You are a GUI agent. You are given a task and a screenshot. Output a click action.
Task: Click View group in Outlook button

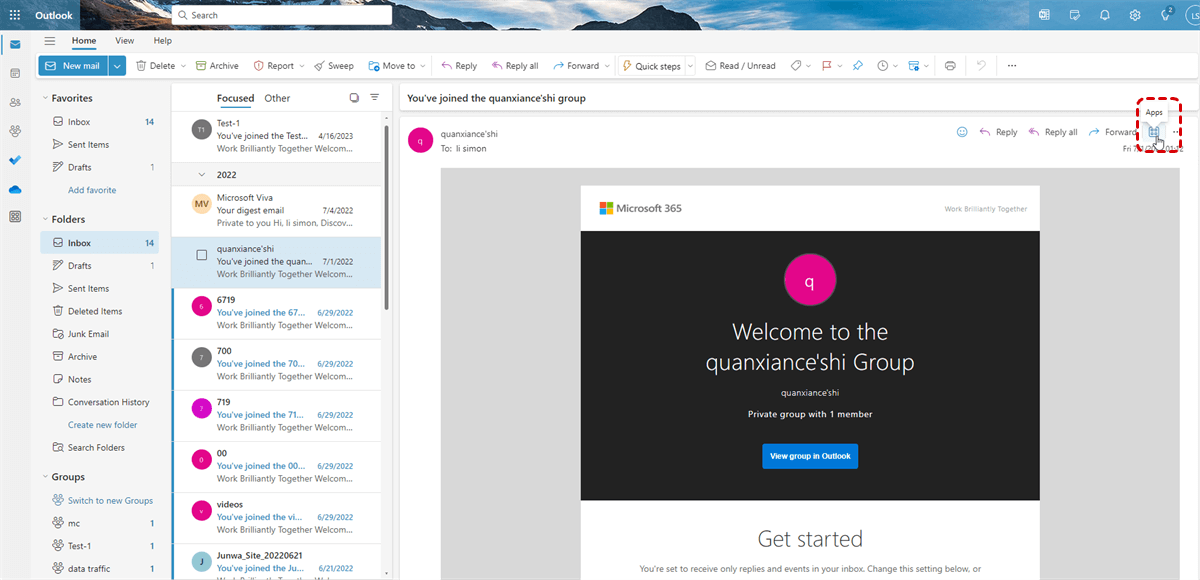(810, 456)
